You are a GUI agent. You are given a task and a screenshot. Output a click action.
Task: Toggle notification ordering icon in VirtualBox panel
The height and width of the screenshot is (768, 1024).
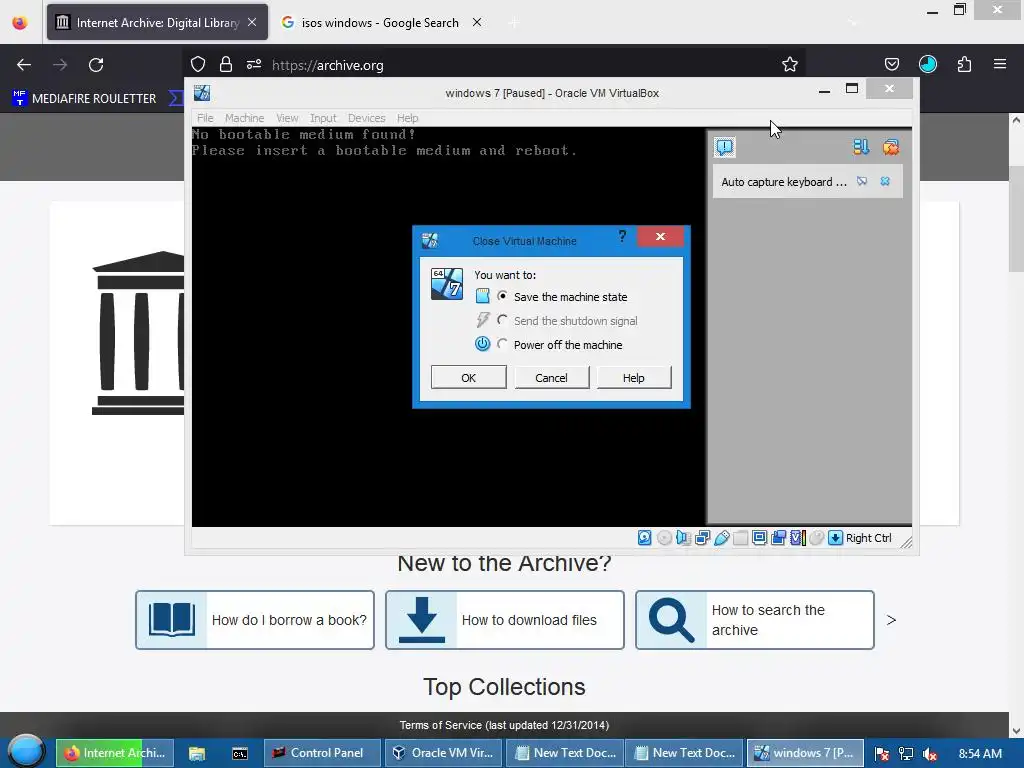[x=861, y=147]
